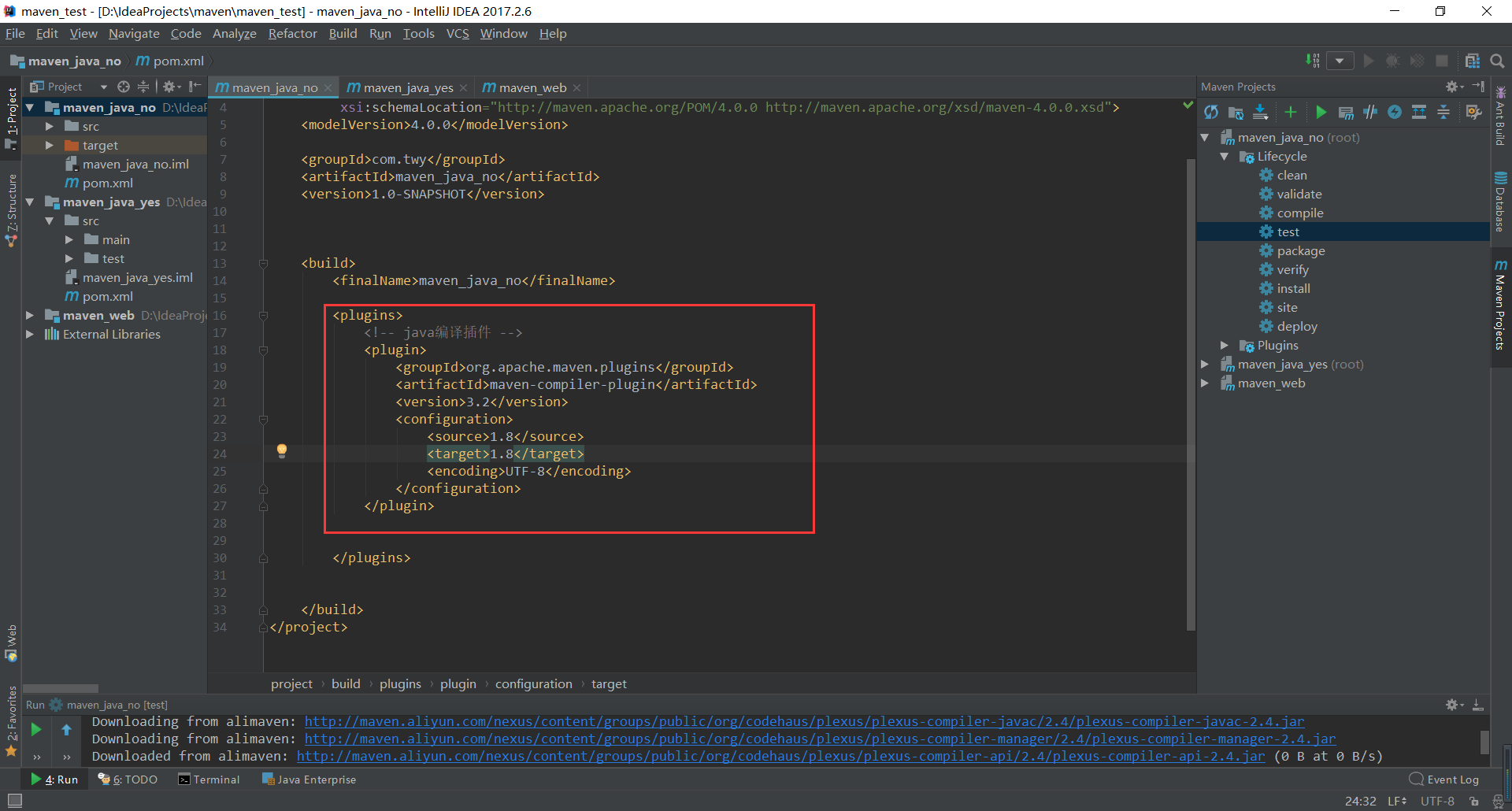This screenshot has width=1512, height=811.
Task: Collapse Lifecycle node in Maven Projects
Action: (x=1225, y=156)
